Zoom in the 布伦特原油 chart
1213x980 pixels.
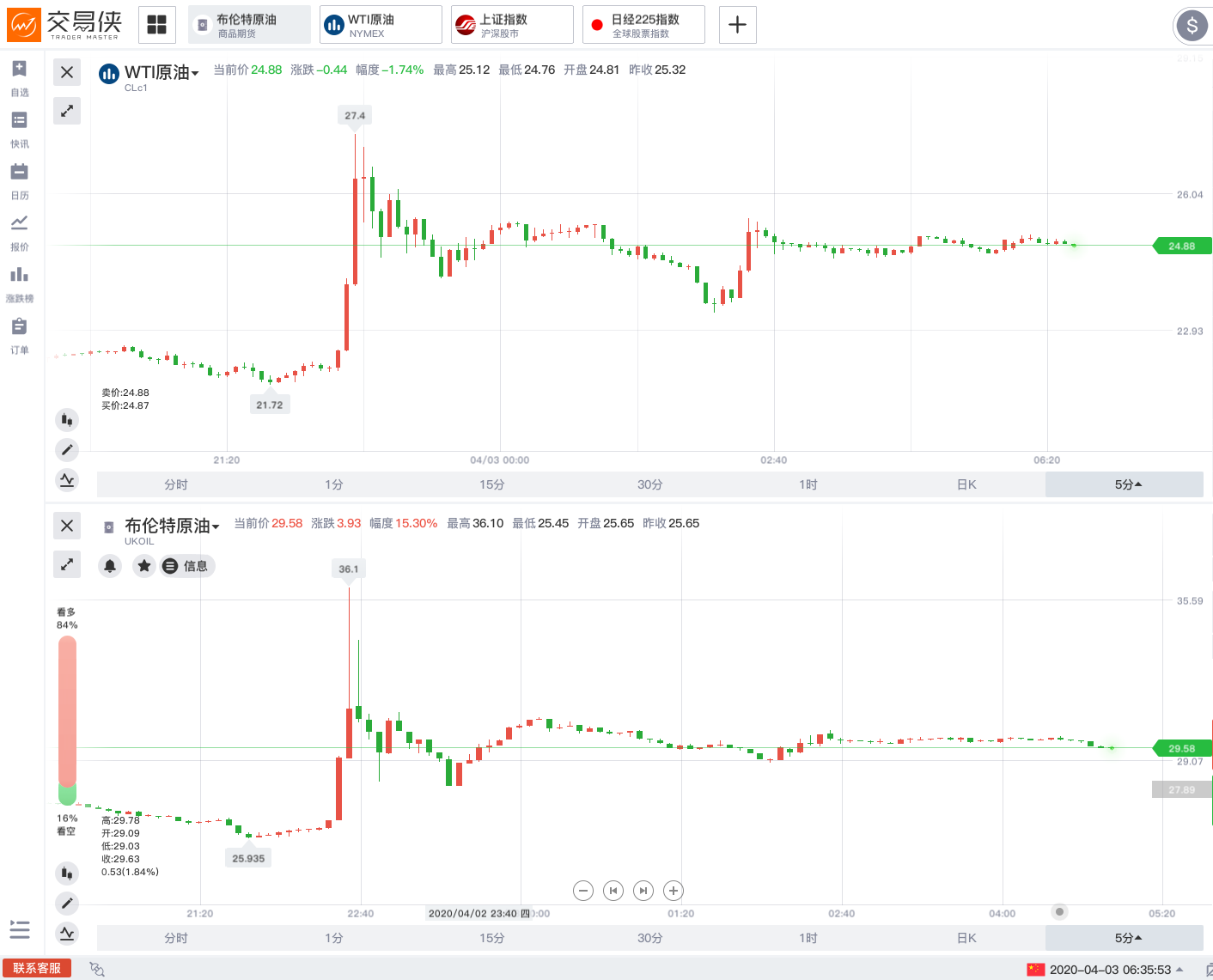click(x=674, y=891)
